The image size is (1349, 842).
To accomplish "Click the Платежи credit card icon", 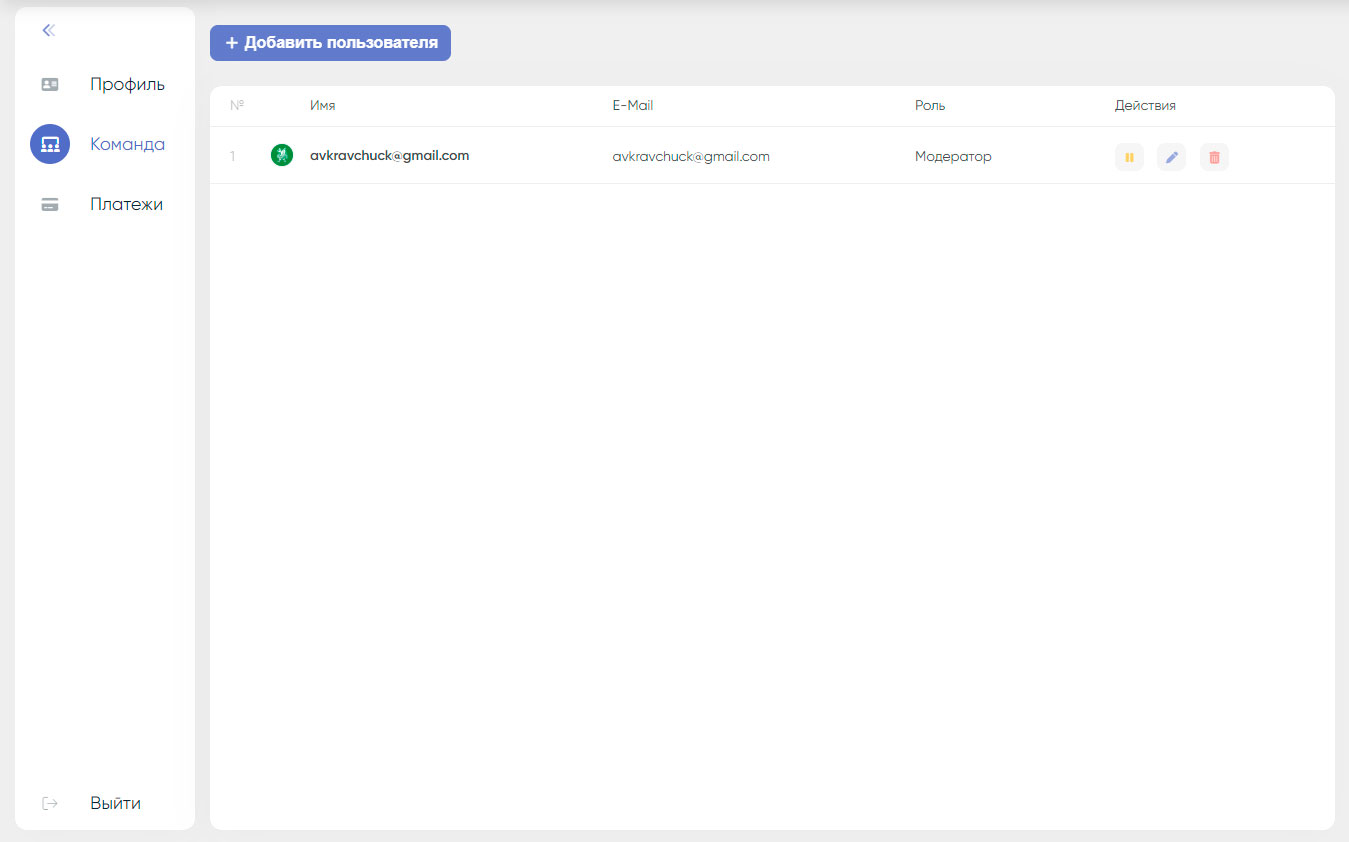I will click(x=50, y=204).
